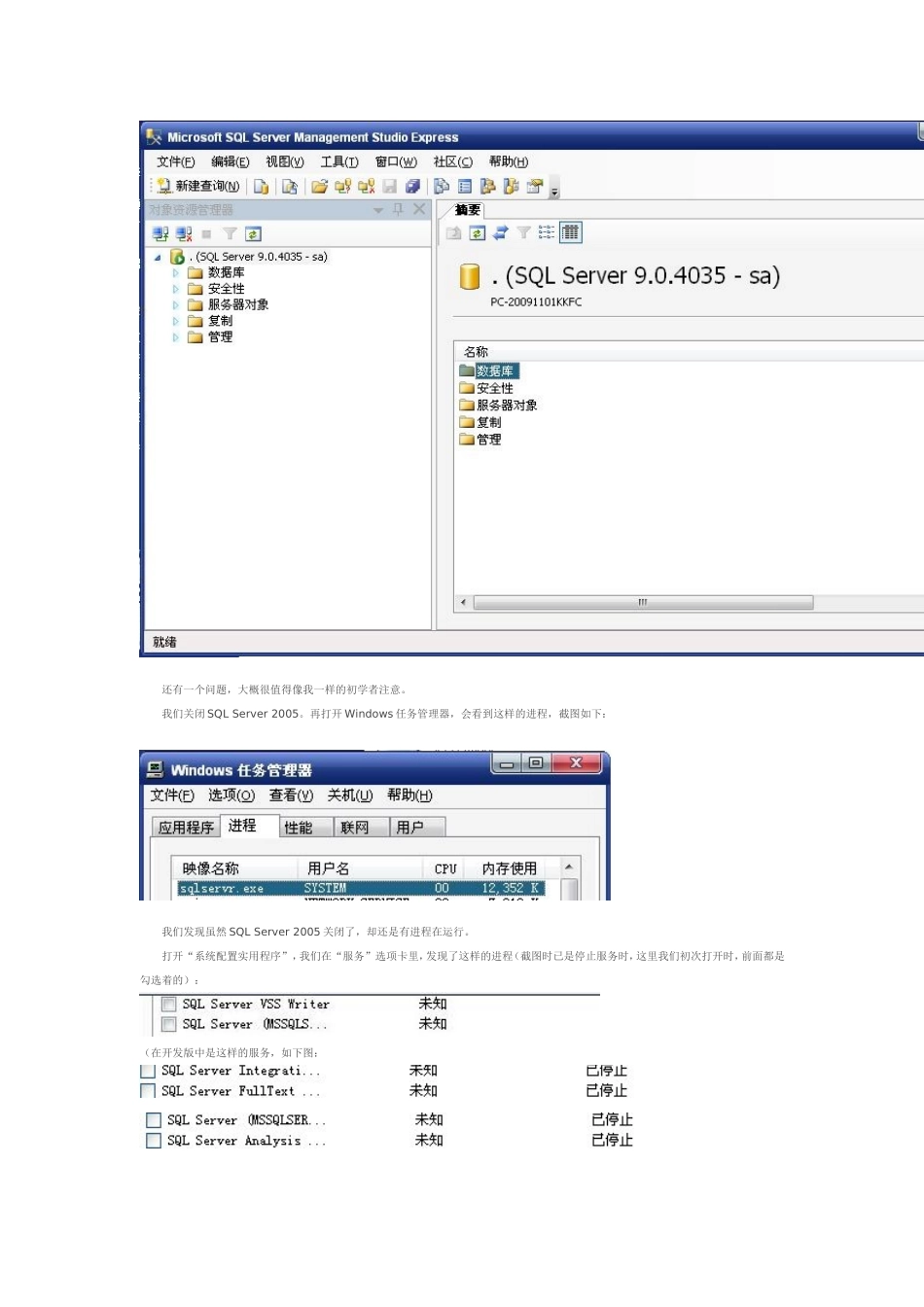Click the SQL Server Compact query icon
This screenshot has width=924, height=1307.
click(x=289, y=186)
